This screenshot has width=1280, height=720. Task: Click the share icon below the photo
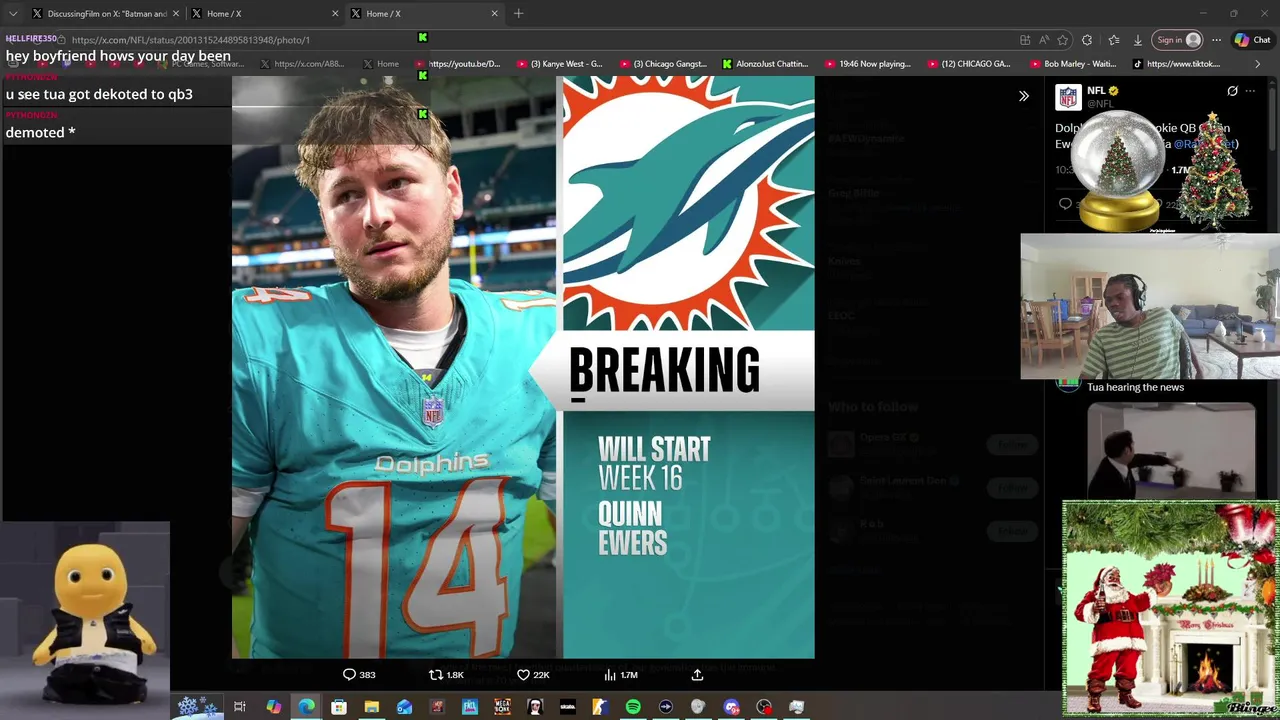(697, 675)
